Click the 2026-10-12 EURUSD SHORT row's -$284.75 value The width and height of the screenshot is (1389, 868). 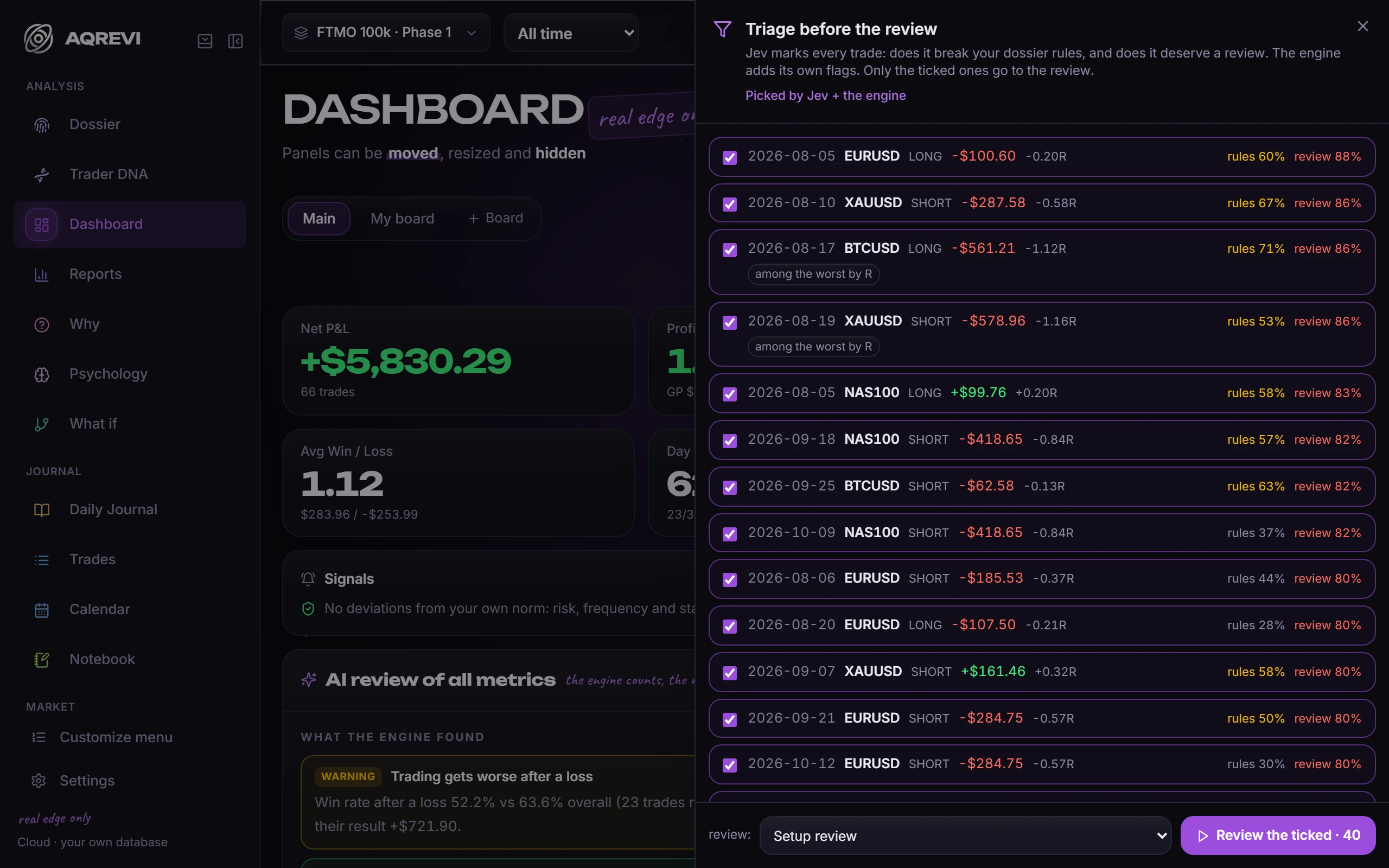tap(991, 763)
